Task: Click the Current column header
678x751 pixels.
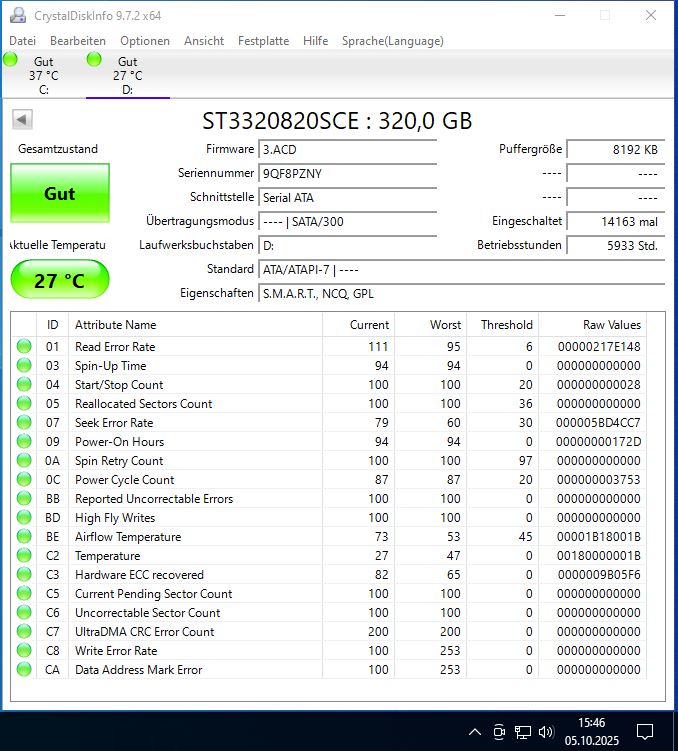Action: point(358,325)
